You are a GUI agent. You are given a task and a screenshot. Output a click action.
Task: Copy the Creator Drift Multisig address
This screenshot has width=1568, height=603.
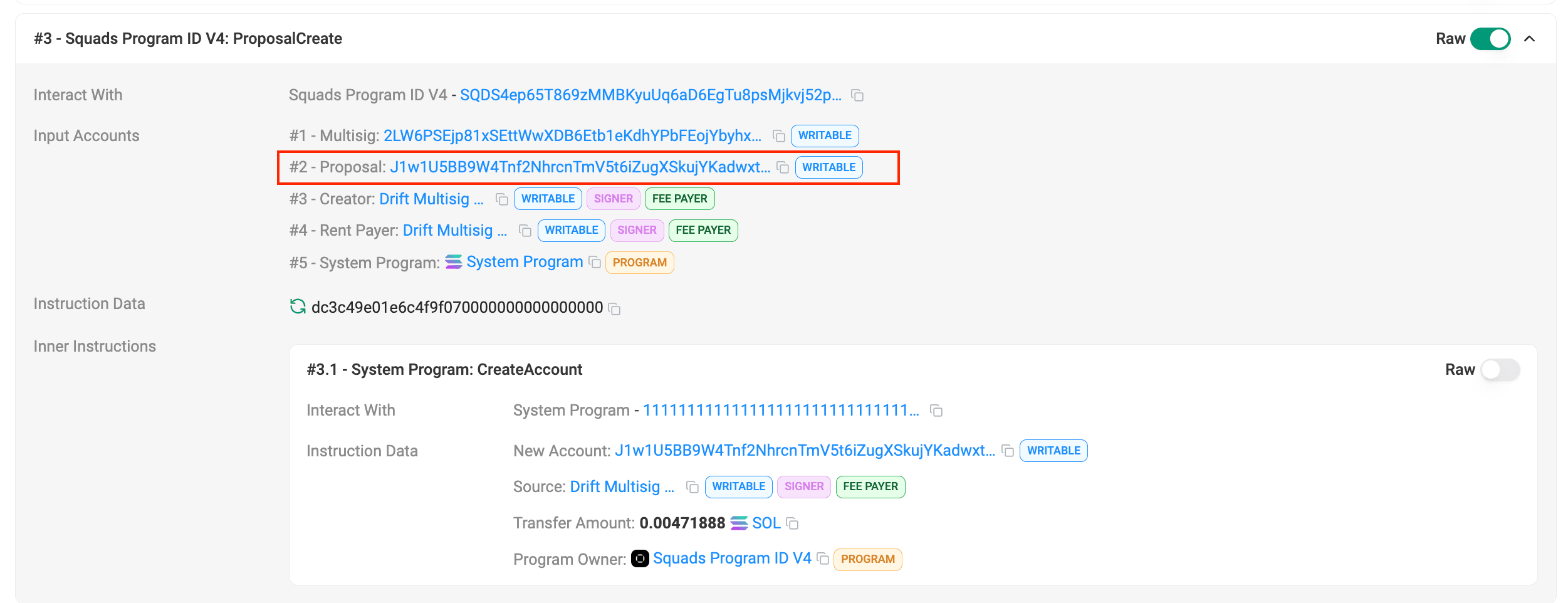502,199
